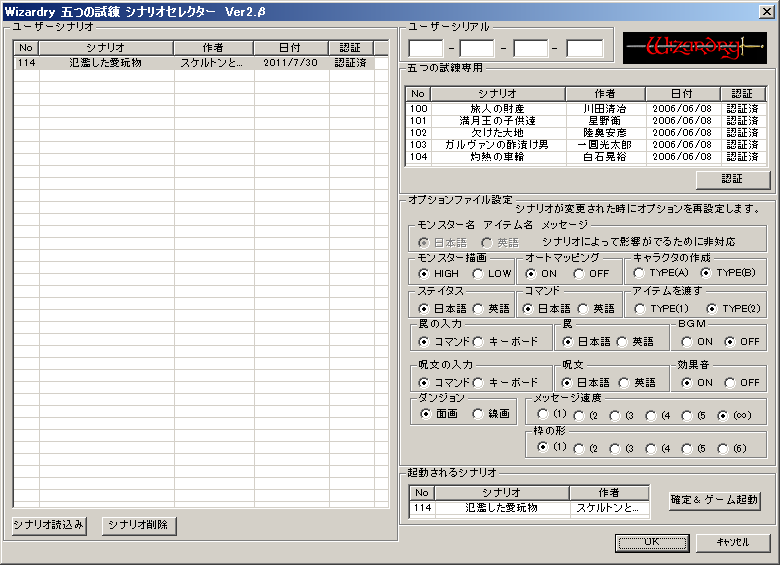Select scenario 103 ガルヴァンの酢漬け男
The width and height of the screenshot is (780, 565).
click(x=585, y=144)
